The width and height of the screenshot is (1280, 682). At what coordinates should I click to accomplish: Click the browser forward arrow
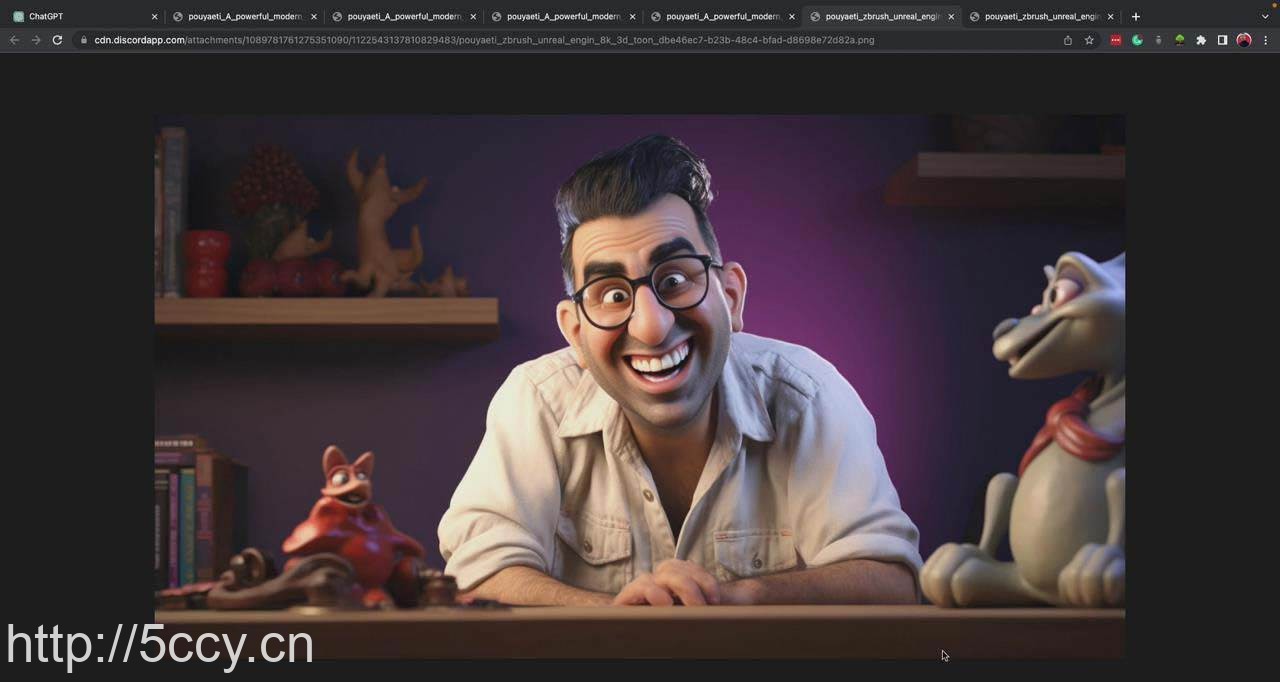pos(36,40)
